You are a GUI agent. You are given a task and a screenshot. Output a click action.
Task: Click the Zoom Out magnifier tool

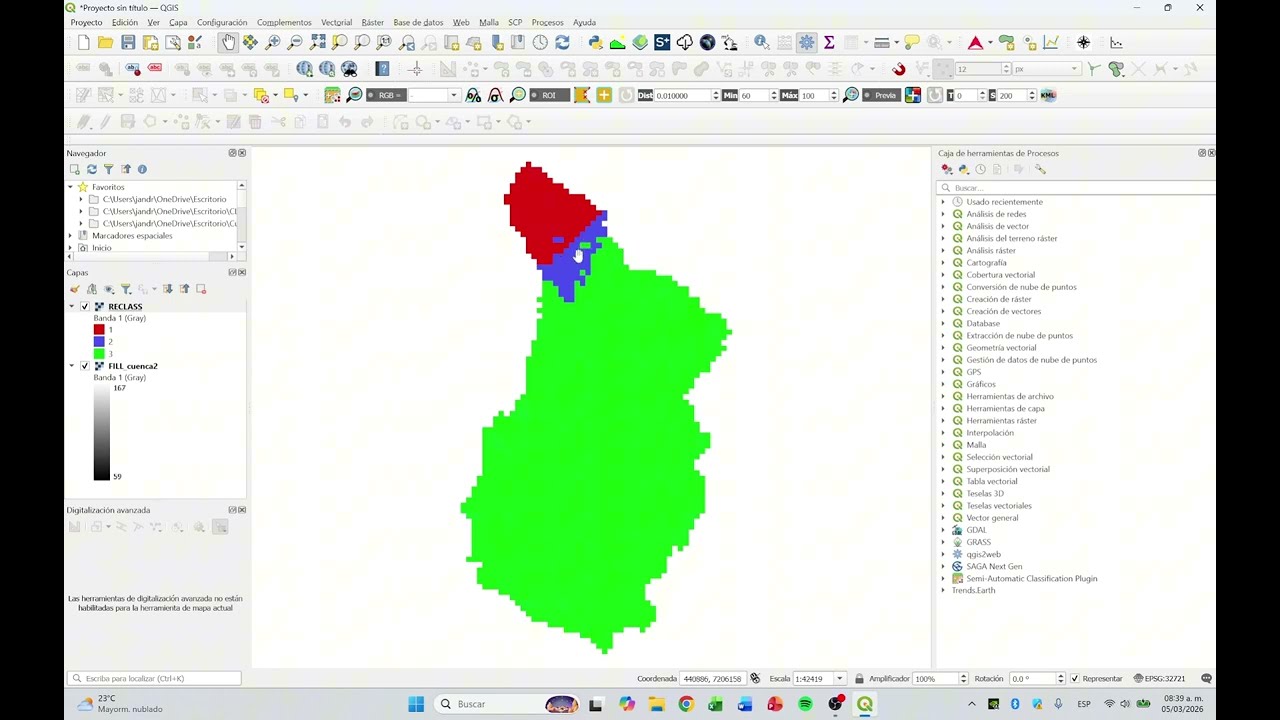295,42
